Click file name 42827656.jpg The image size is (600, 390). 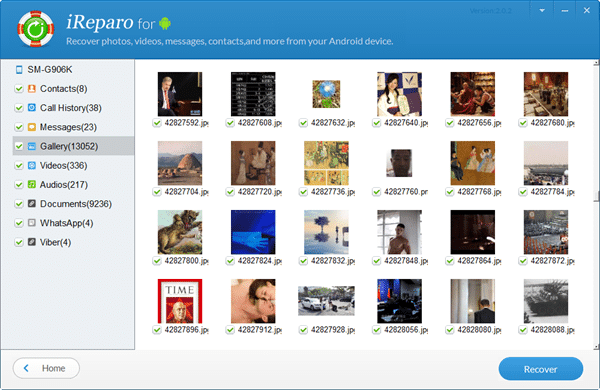pos(479,123)
